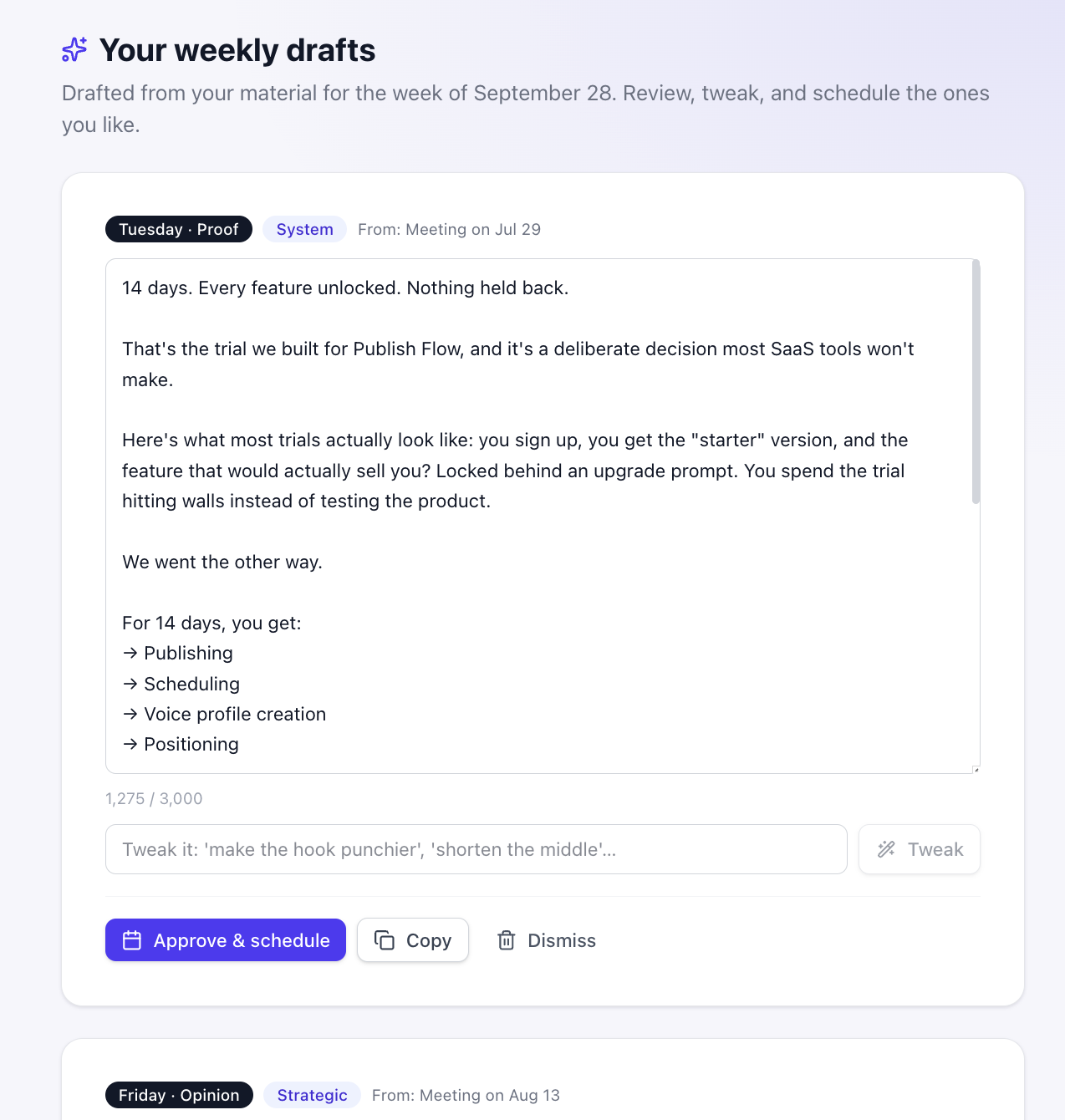Click the sparkle icon beside Your weekly drafts
This screenshot has height=1120, width=1065.
coord(74,49)
